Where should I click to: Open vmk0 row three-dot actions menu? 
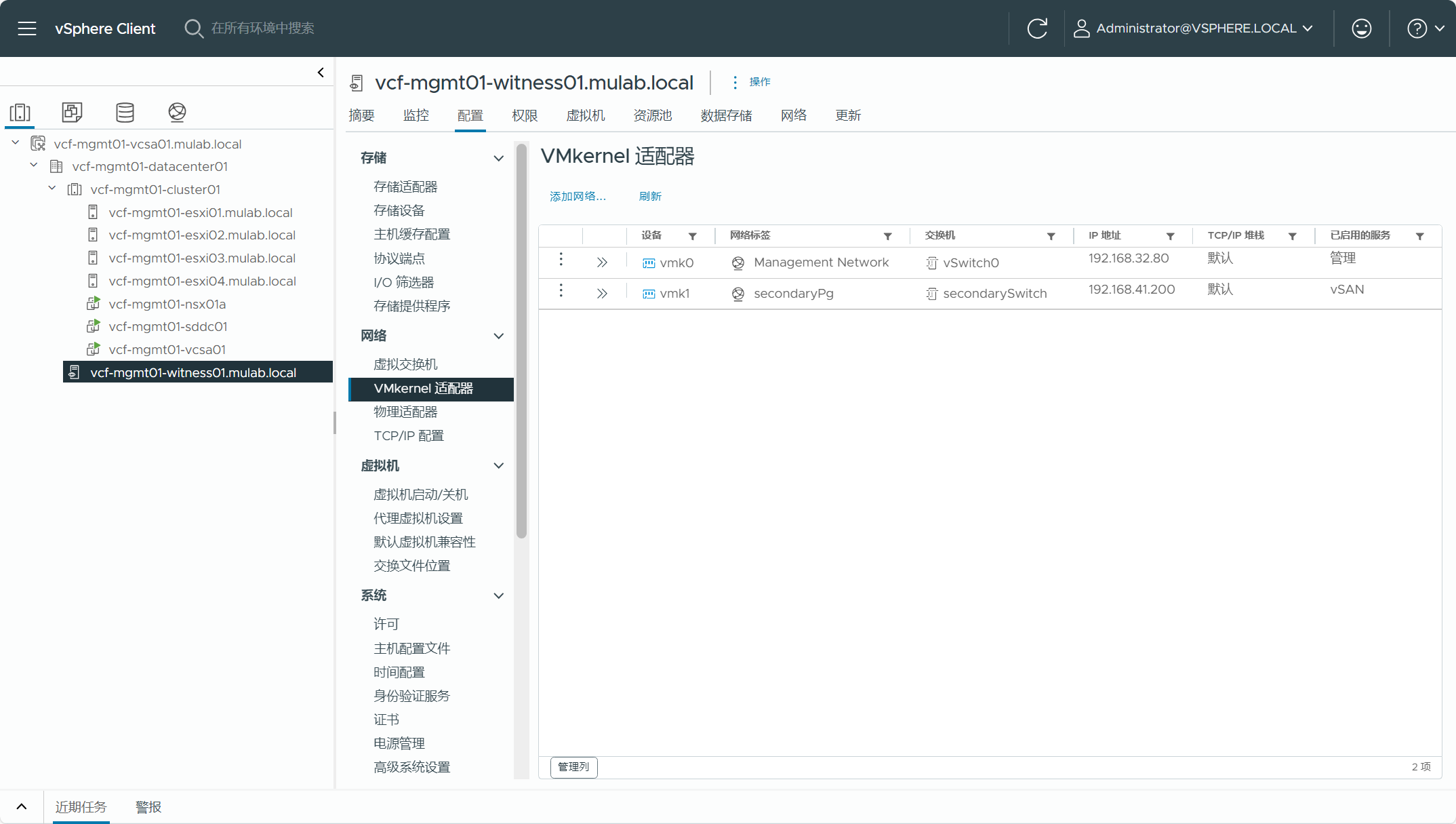[x=561, y=260]
